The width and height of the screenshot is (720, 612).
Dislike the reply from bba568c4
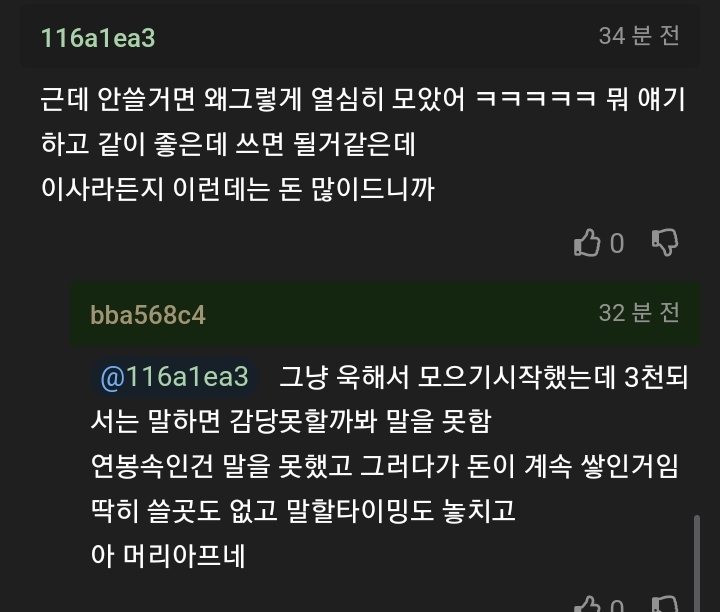pos(665,606)
